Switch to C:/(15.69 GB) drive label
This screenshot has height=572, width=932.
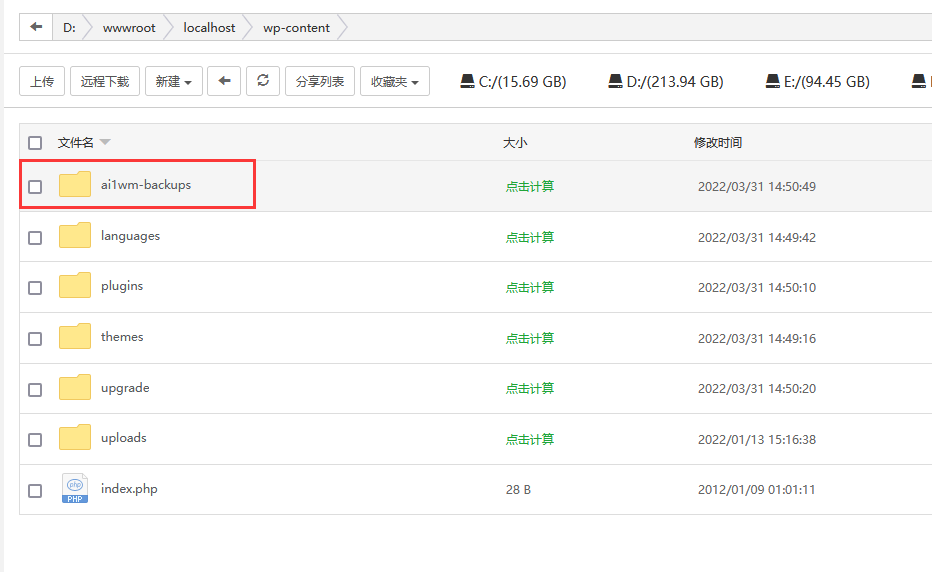522,81
